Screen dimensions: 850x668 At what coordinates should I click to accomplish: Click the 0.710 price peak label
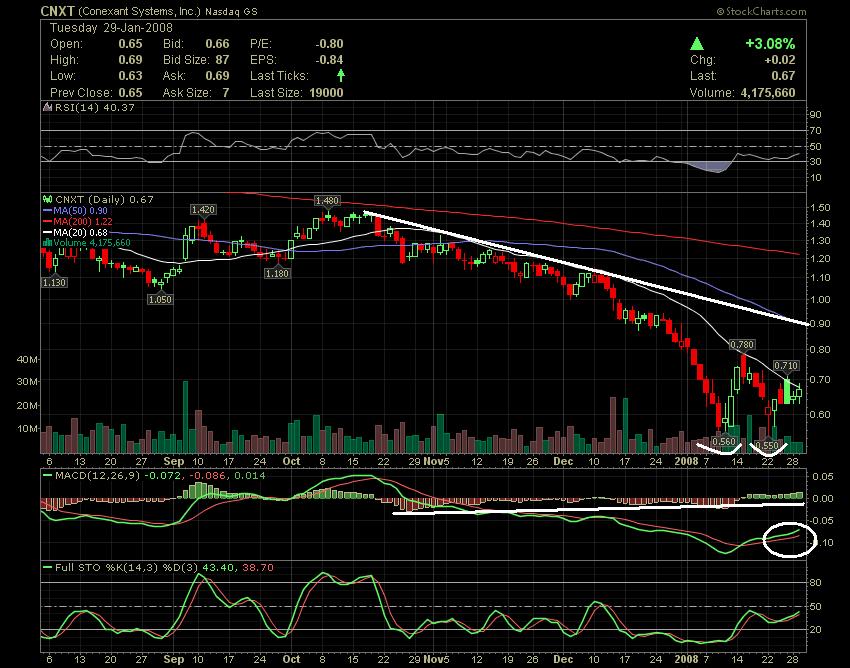click(785, 365)
